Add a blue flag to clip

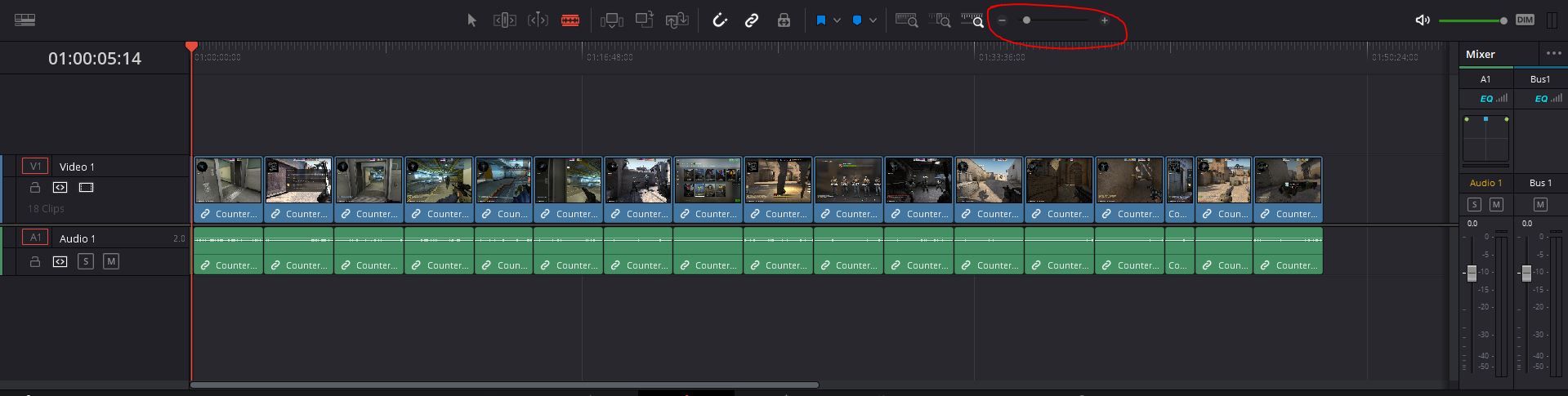[x=821, y=20]
